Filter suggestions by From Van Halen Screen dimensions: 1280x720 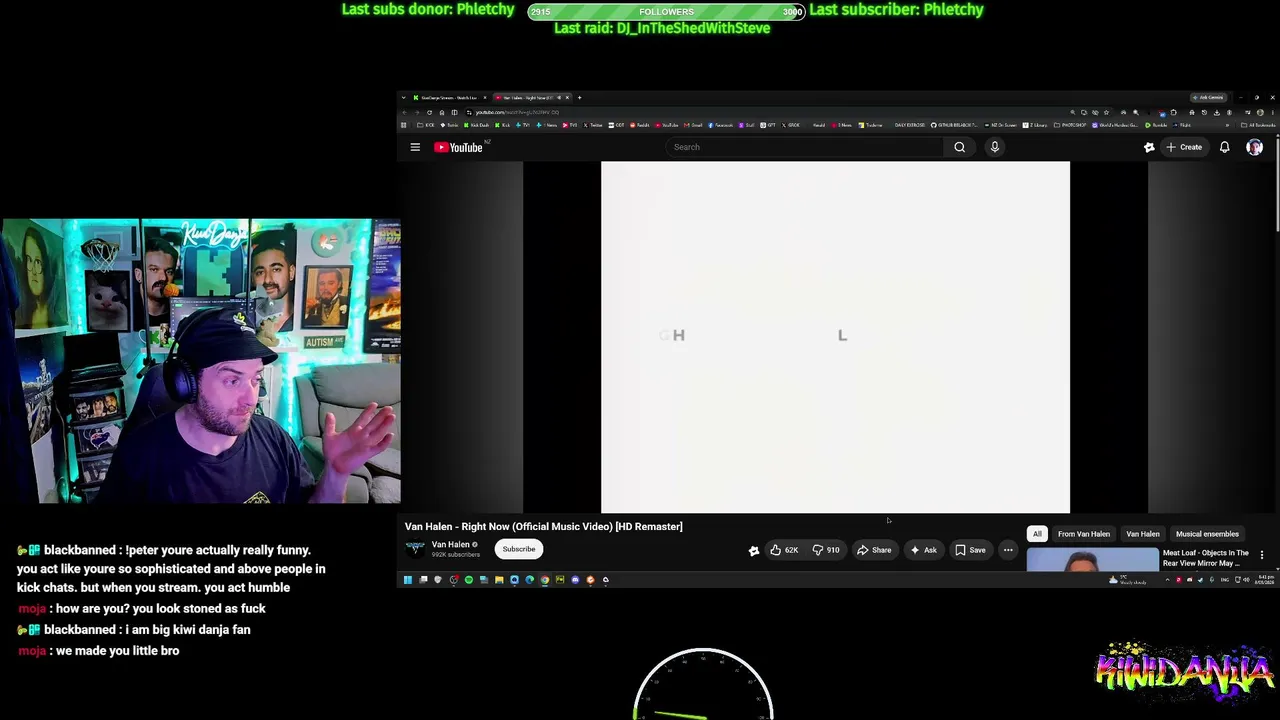point(1084,534)
